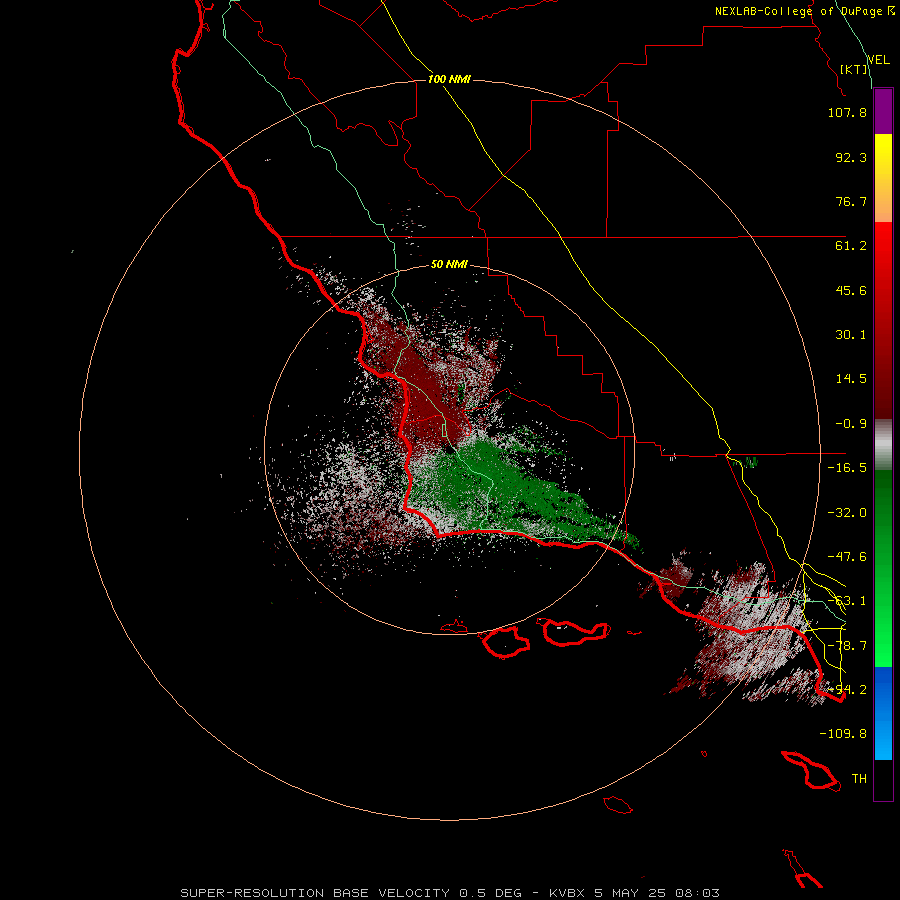The image size is (900, 900).
Task: Select the -32.0 scale value
Action: click(847, 513)
